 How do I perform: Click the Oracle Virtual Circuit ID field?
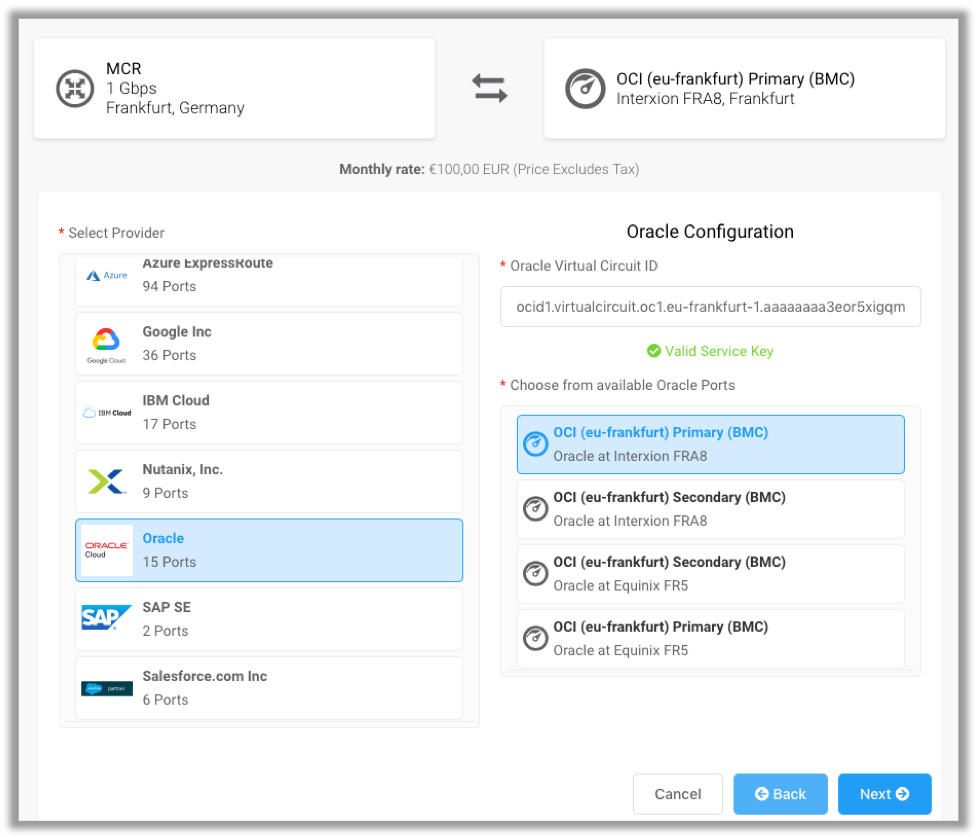coord(710,307)
